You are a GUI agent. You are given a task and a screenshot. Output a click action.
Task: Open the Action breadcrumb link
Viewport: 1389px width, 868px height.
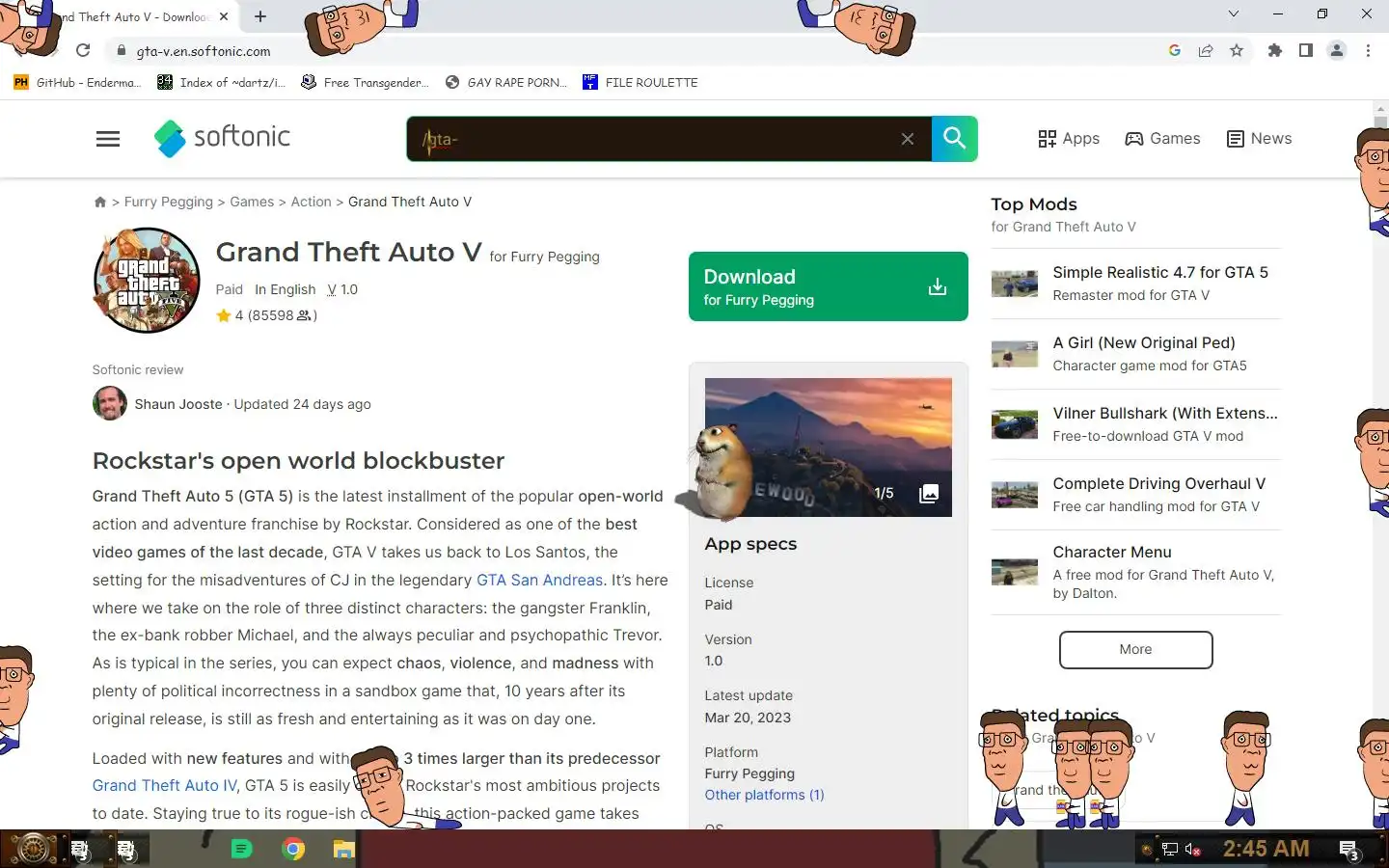311,202
